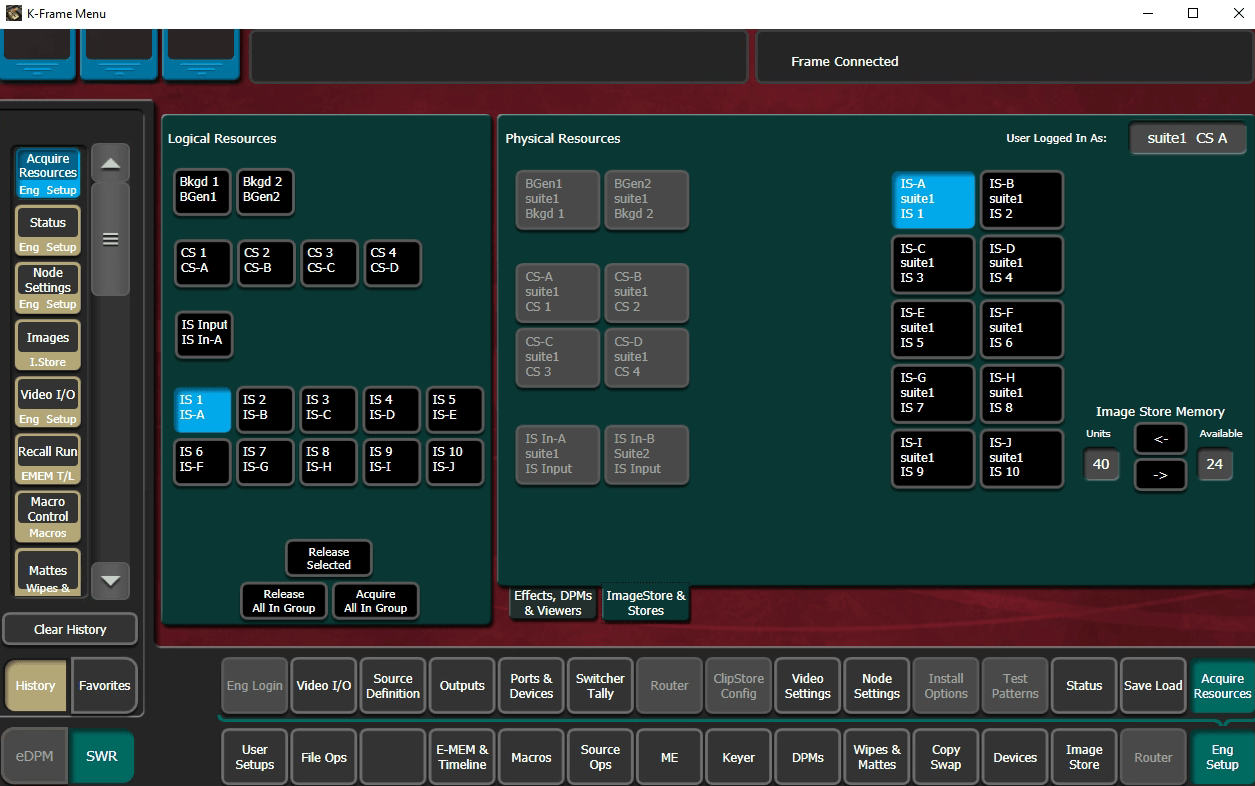The width and height of the screenshot is (1255, 786).
Task: Open the suite1 CS A login button
Action: [1187, 138]
